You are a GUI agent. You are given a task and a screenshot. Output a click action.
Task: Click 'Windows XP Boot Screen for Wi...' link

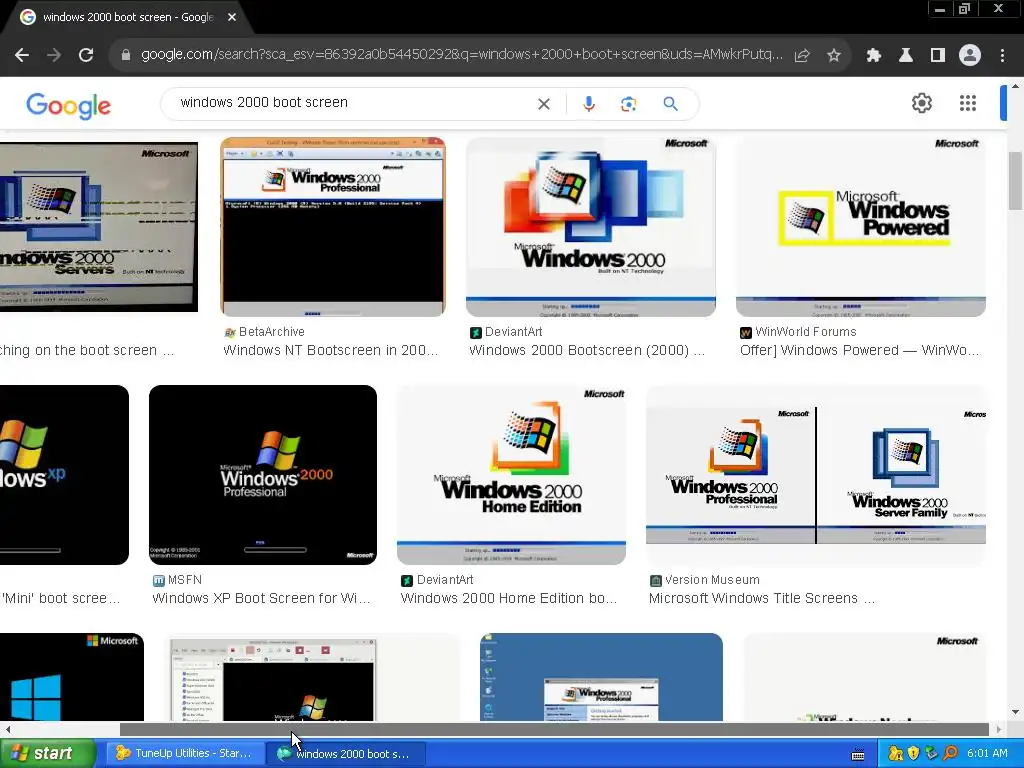point(261,599)
